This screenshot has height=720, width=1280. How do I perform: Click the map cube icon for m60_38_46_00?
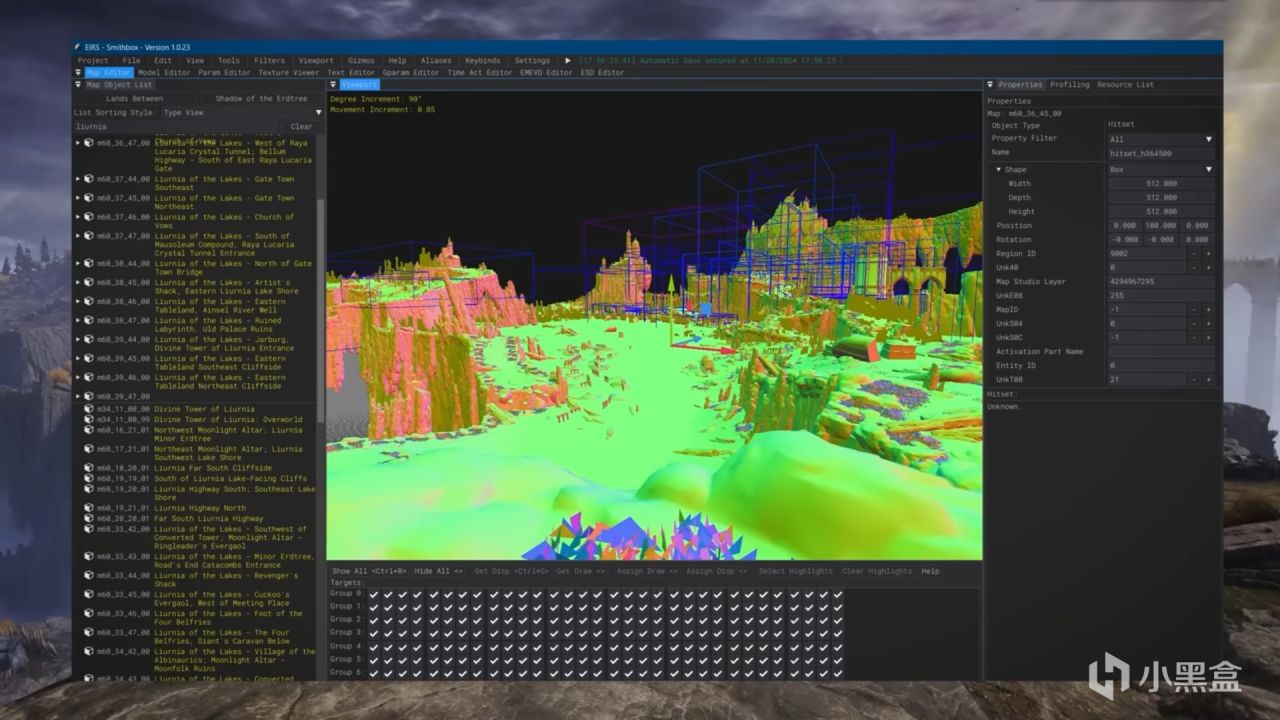pos(89,302)
